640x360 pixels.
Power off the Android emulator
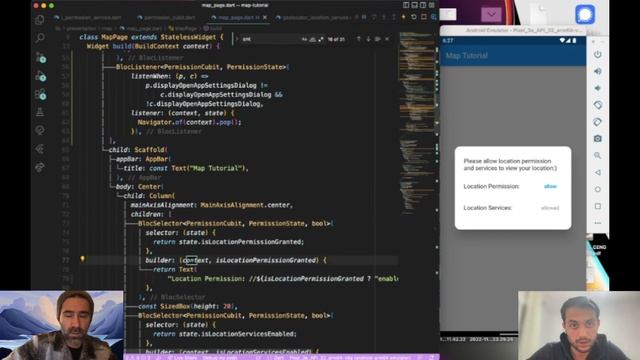[598, 54]
